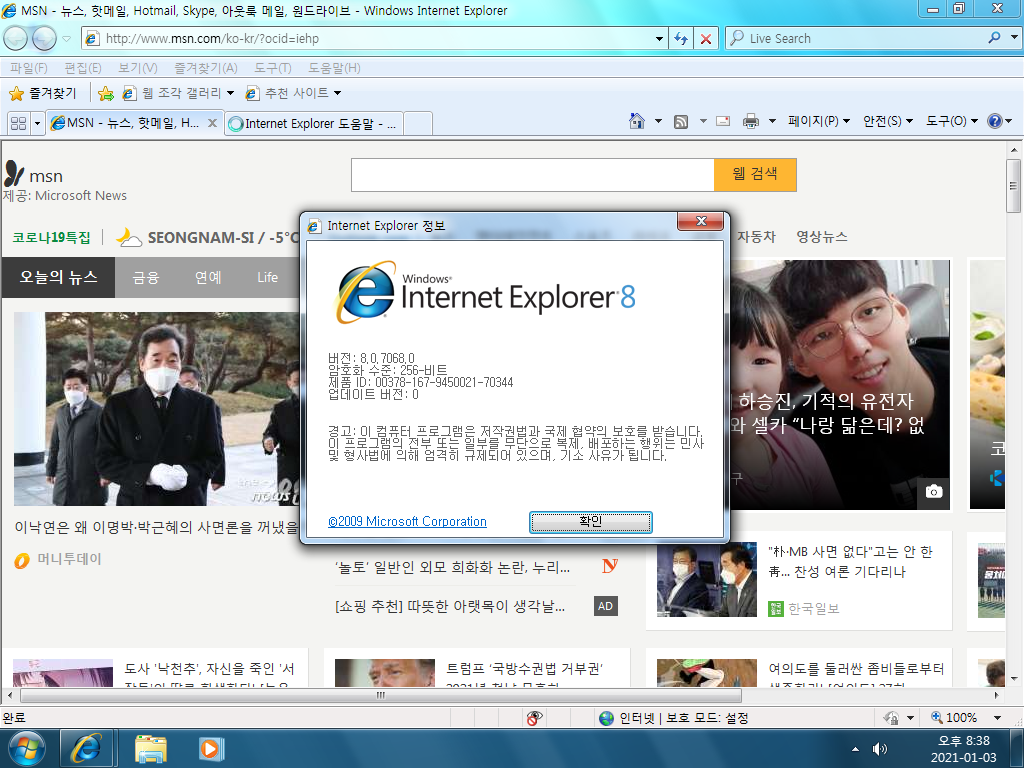Screen dimensions: 1024x768
Task: Run search with the magnifier icon
Action: coord(994,38)
